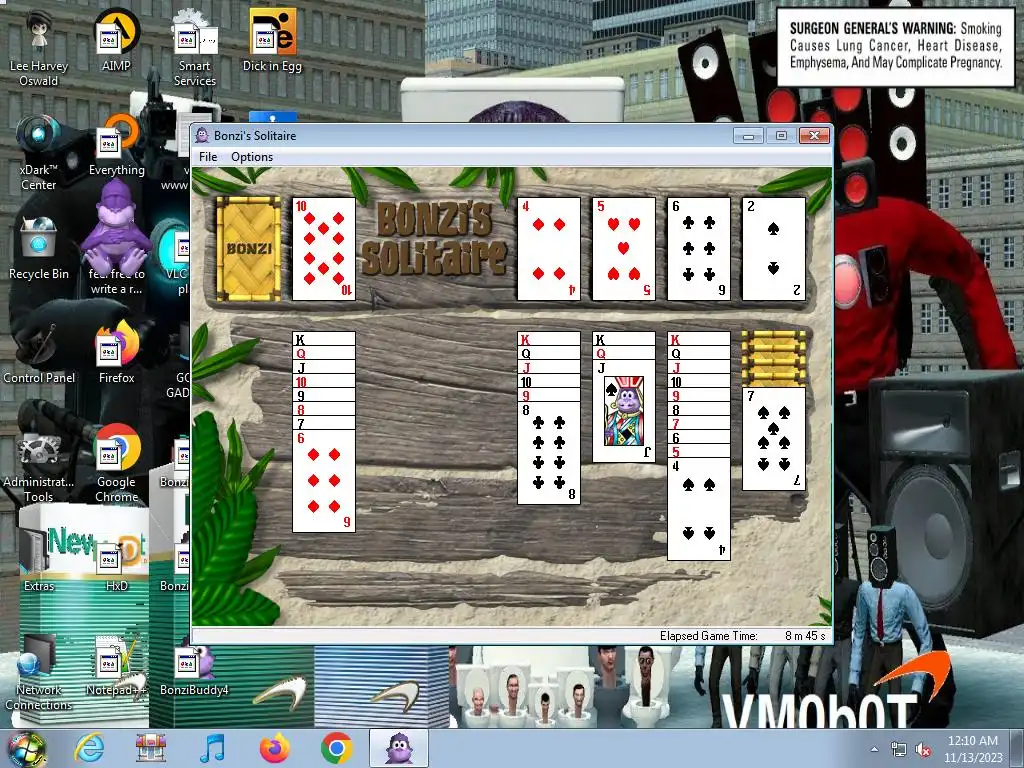Select the 9 of hearts above 8 of clubs
This screenshot has height=768, width=1024.
(549, 395)
